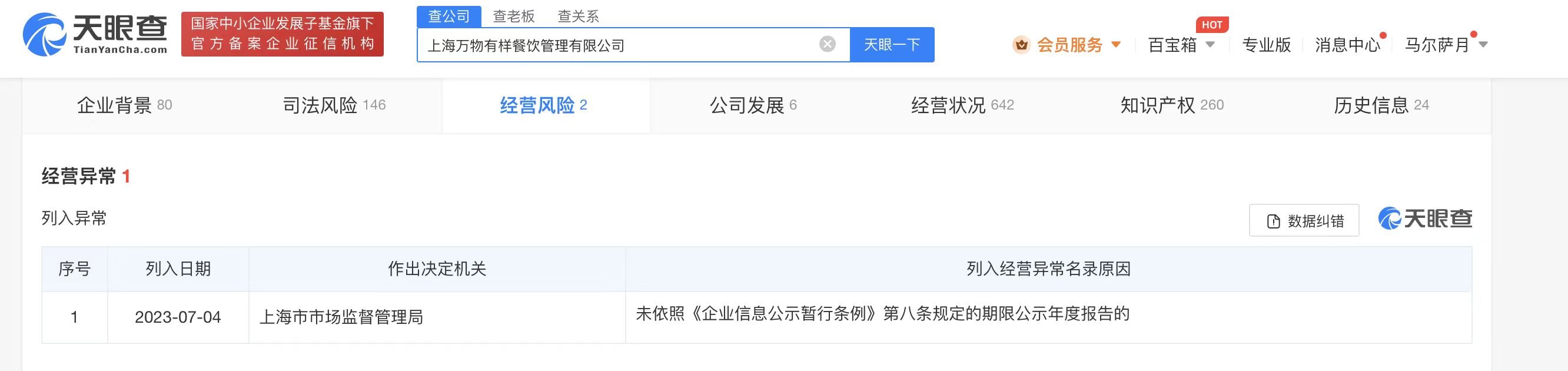Click the document icon in 数据纠错
This screenshot has width=1568, height=371.
(1273, 221)
